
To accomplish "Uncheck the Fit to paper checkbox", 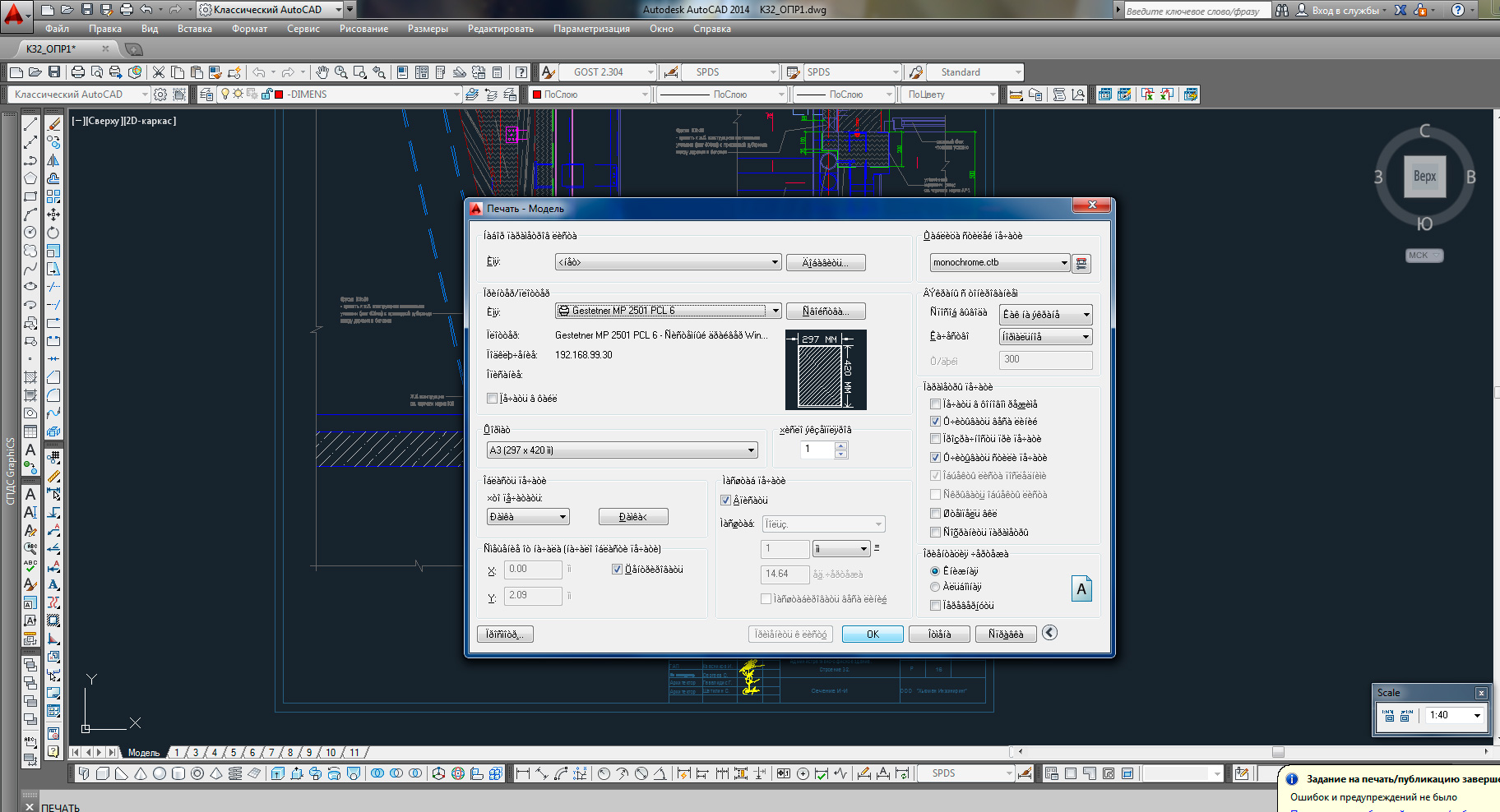I will [x=725, y=501].
